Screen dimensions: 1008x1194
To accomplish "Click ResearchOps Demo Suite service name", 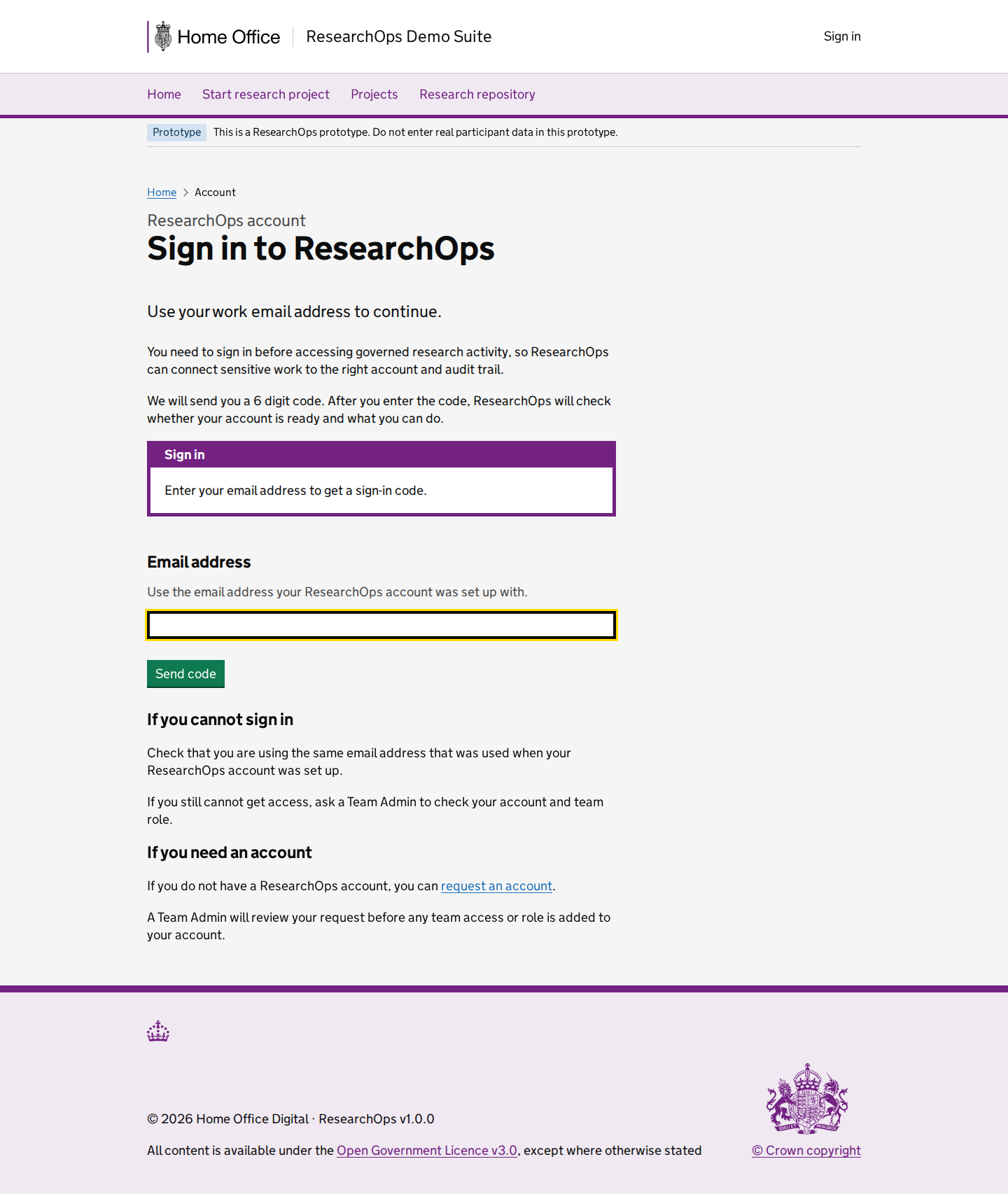I will [399, 36].
